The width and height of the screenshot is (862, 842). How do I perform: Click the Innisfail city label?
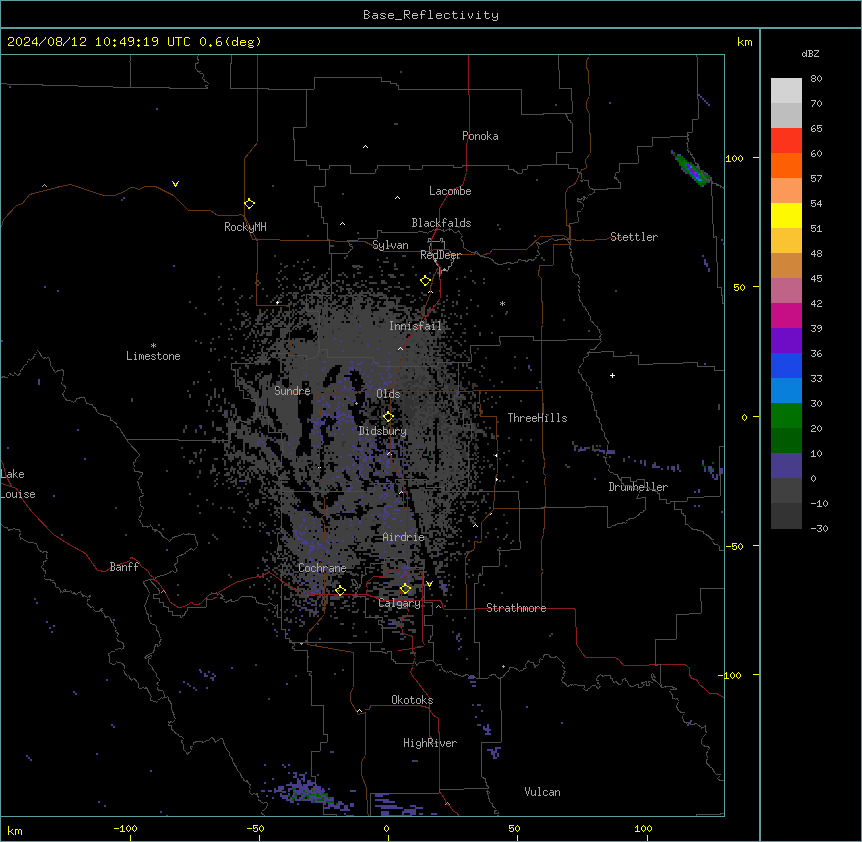click(415, 326)
